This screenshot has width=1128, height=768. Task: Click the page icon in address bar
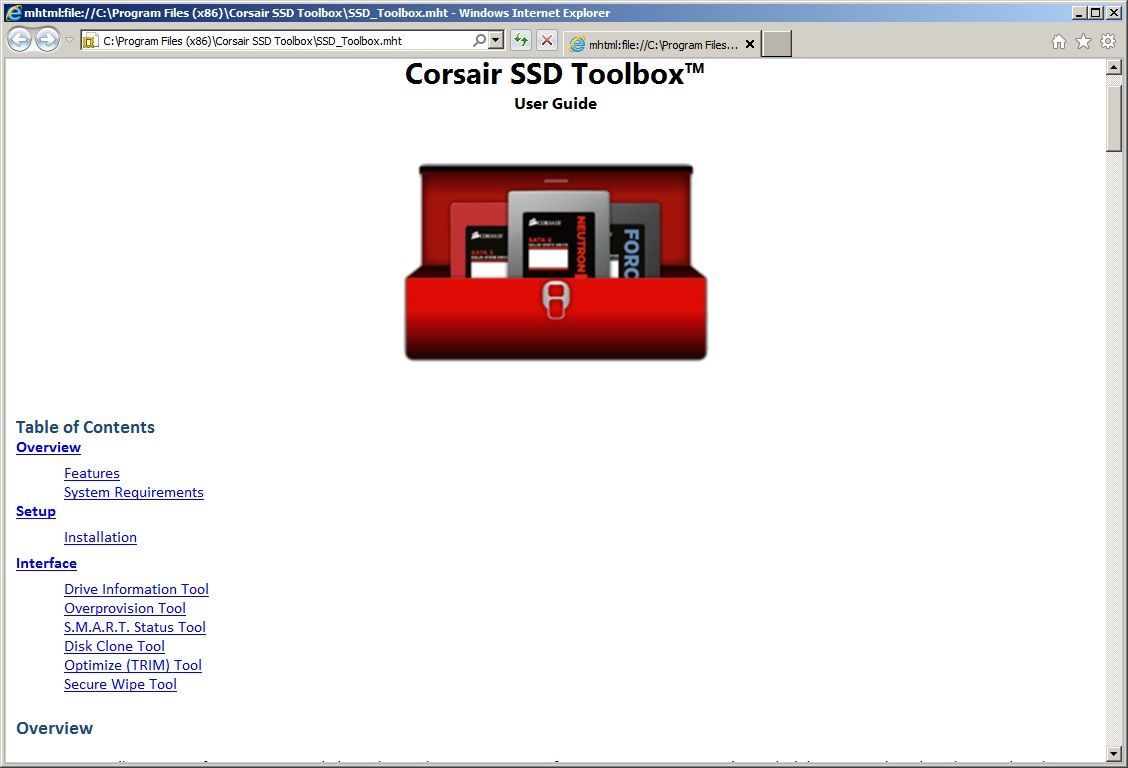(90, 41)
